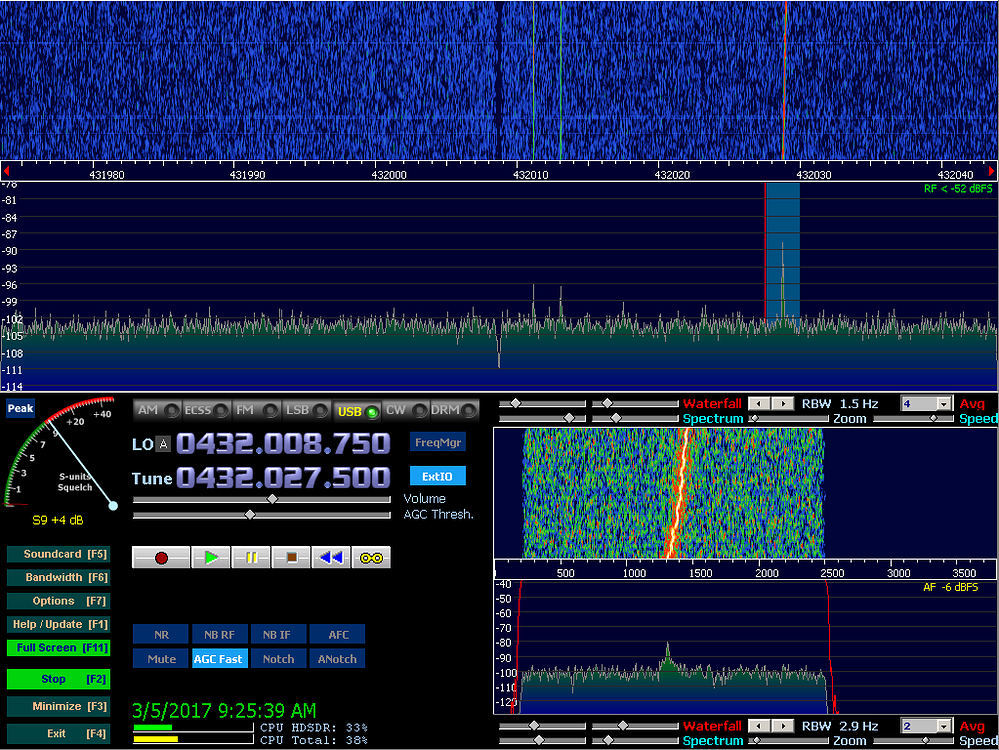
Task: Click the LO frequency display 0432.008.750
Action: [283, 444]
